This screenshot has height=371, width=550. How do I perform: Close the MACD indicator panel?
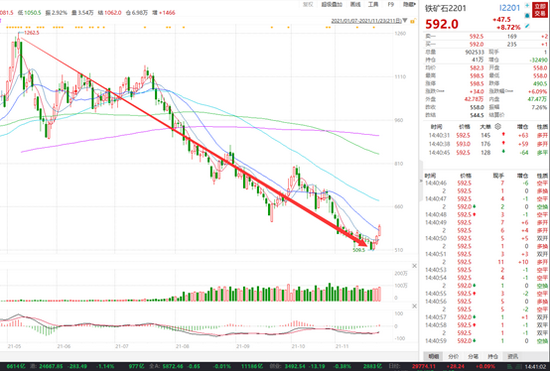(414, 306)
